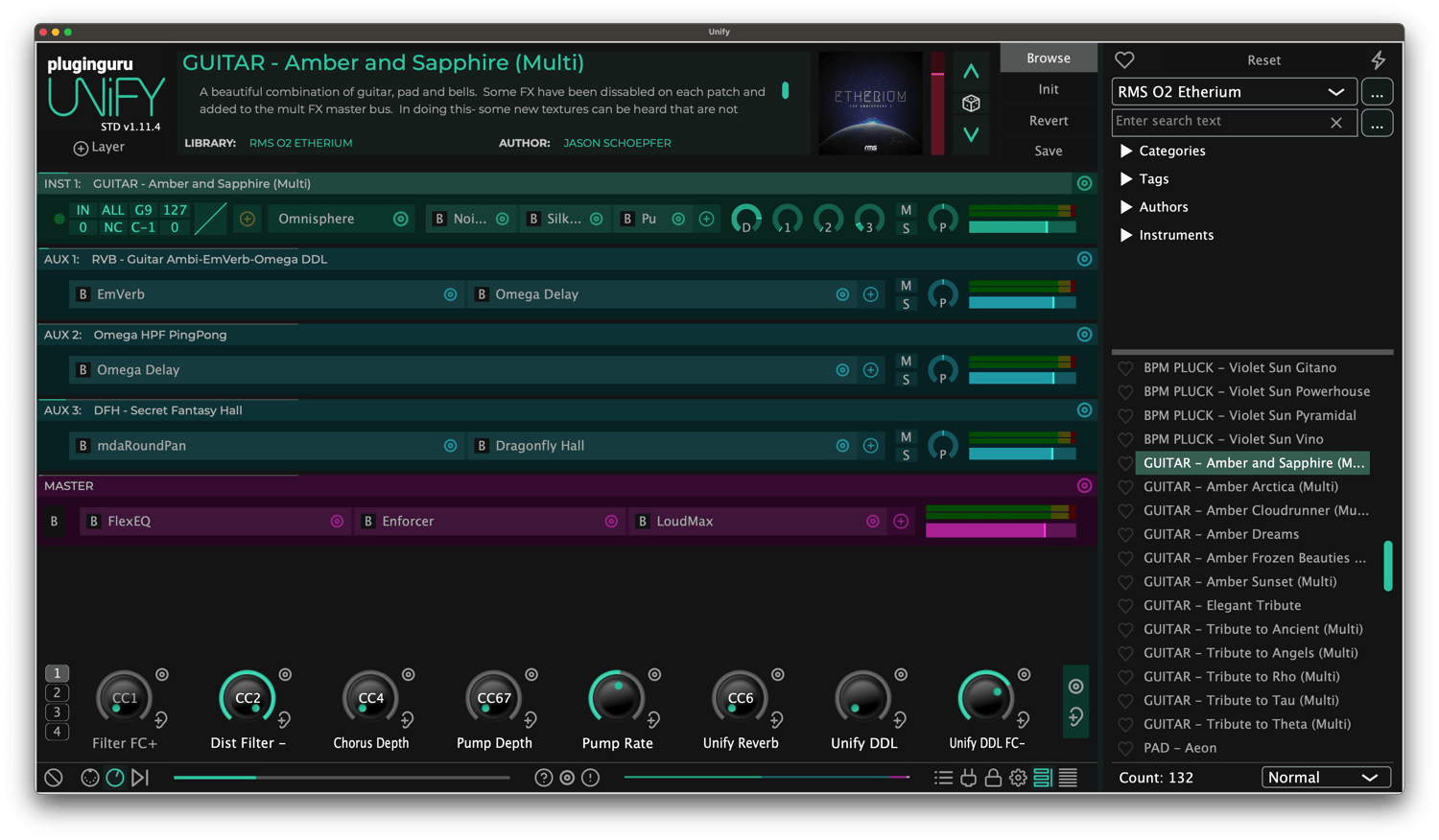Click the JASON SCHOEPFER author link
This screenshot has height=840, width=1439.
click(617, 143)
